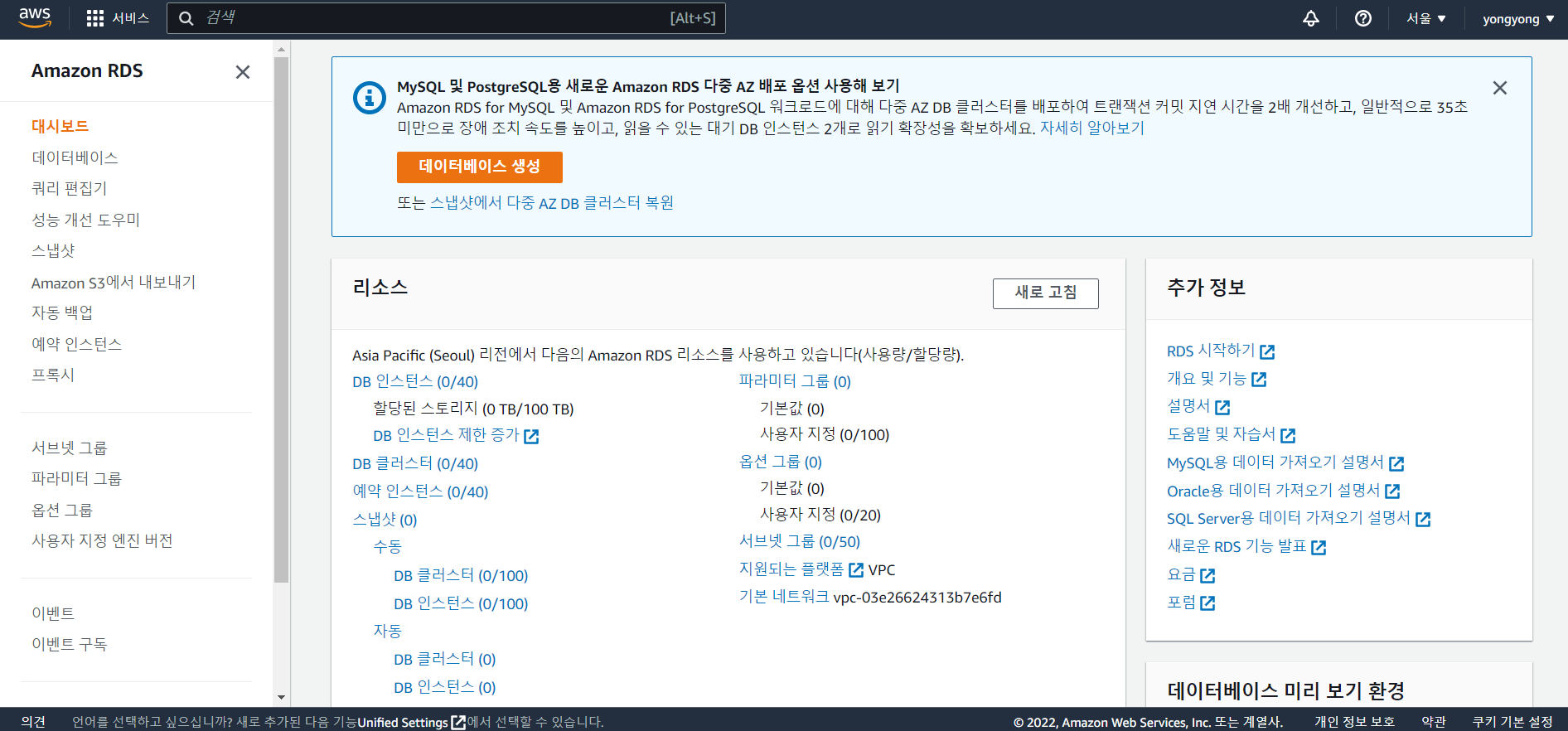Open 약관 footer link
1568x731 pixels.
tap(1434, 722)
